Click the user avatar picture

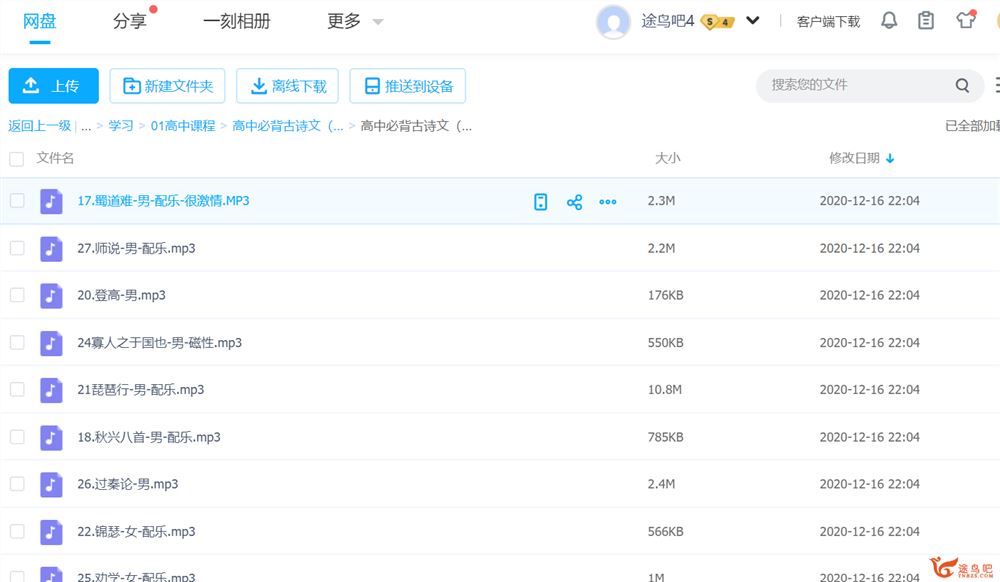point(613,22)
